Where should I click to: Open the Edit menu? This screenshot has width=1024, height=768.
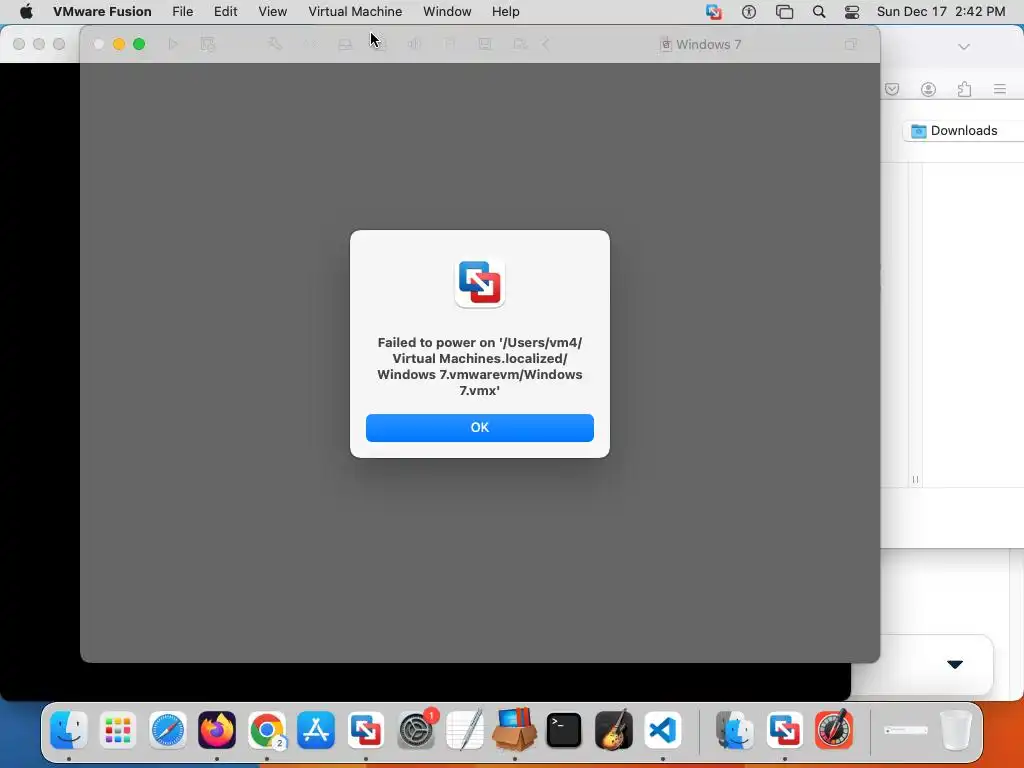click(x=225, y=12)
